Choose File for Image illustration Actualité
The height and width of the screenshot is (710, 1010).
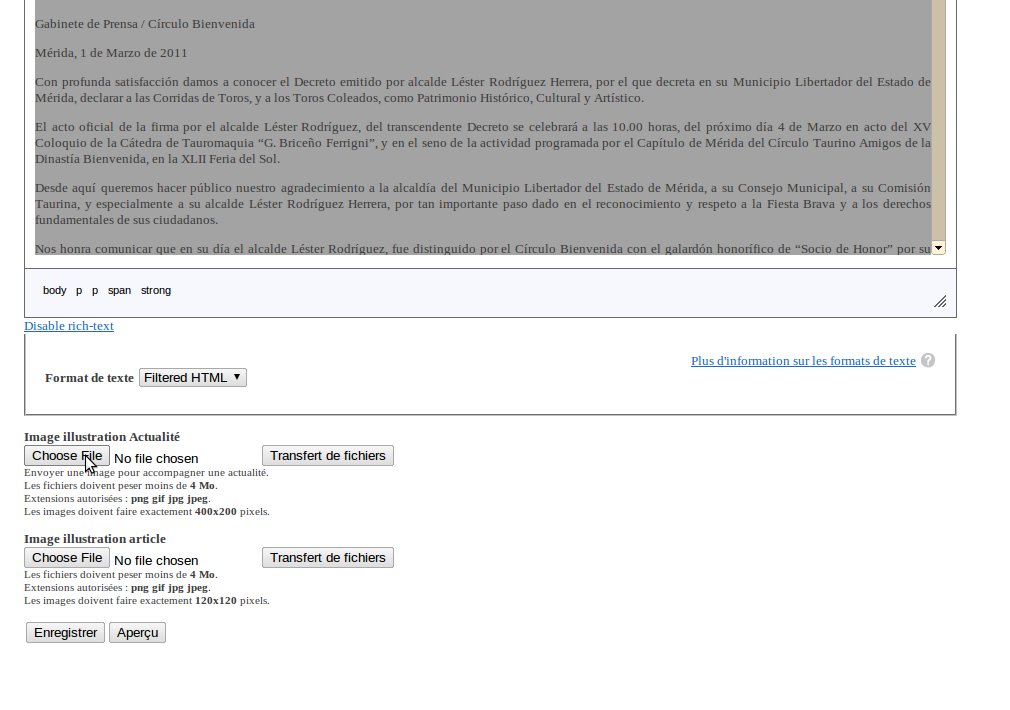pos(67,456)
